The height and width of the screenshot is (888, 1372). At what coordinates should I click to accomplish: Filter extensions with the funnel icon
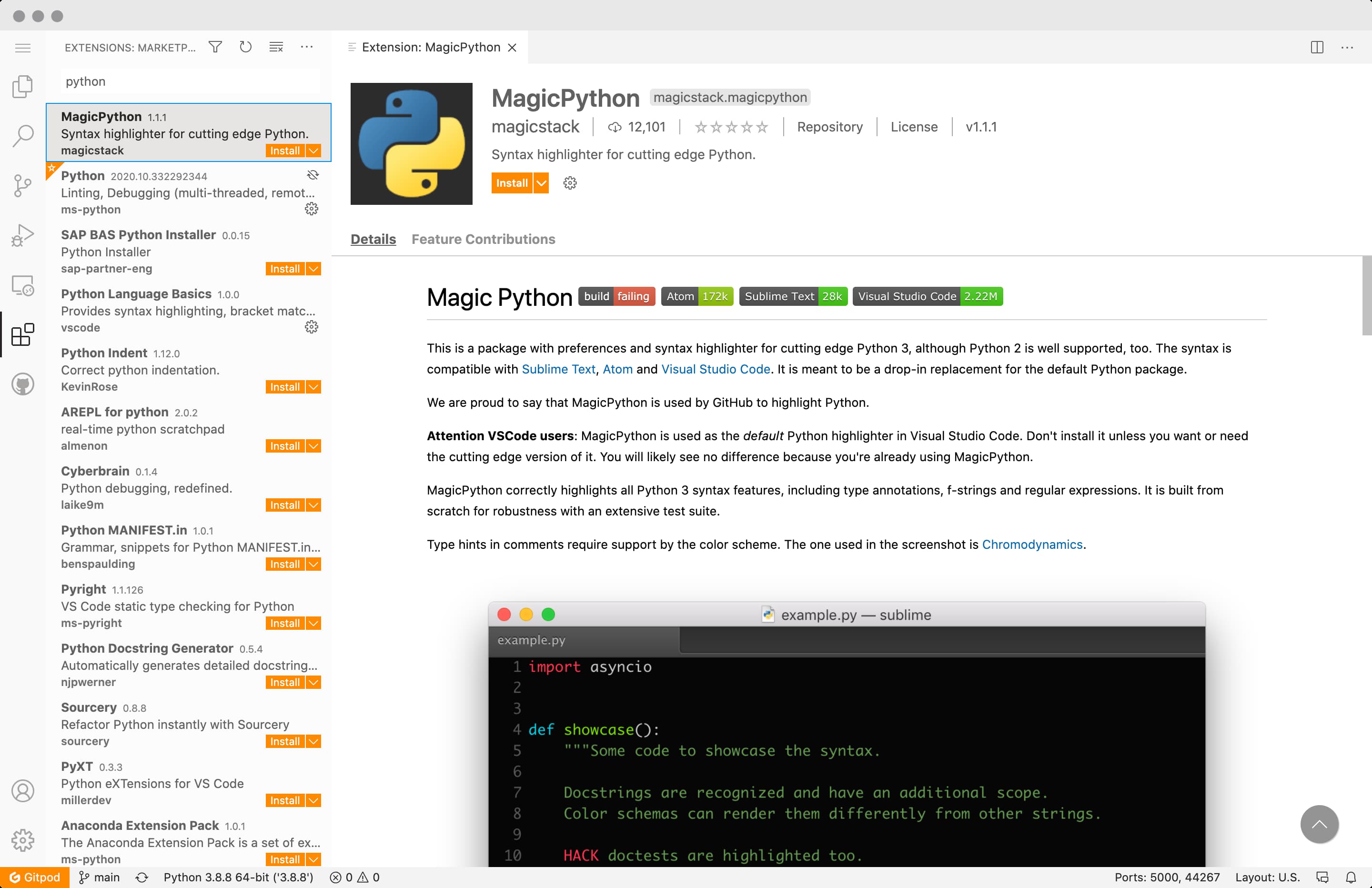(215, 47)
